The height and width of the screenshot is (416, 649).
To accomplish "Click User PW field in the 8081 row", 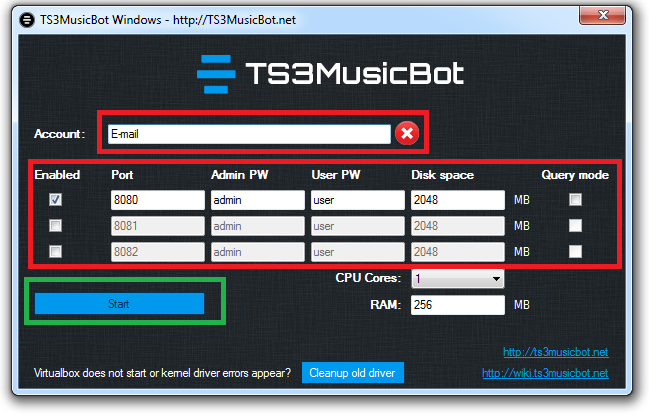I will tap(358, 226).
